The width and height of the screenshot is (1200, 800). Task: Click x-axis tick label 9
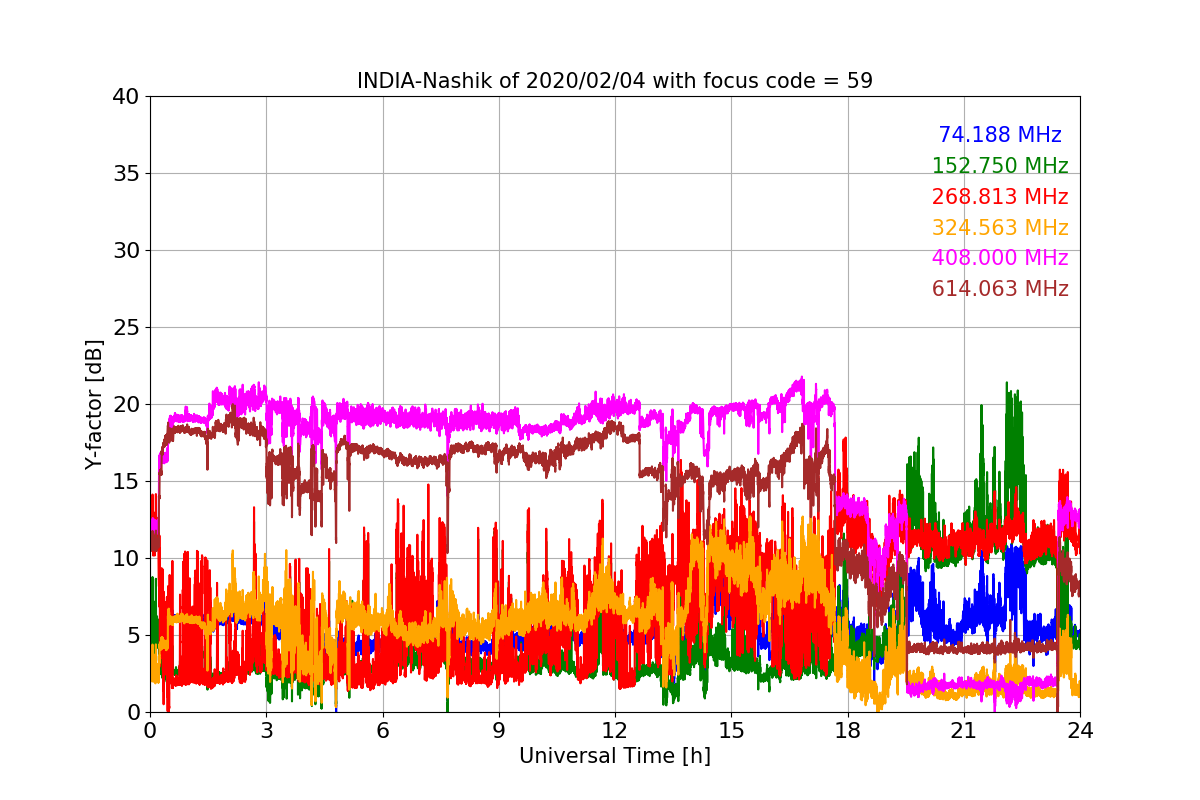(x=499, y=731)
